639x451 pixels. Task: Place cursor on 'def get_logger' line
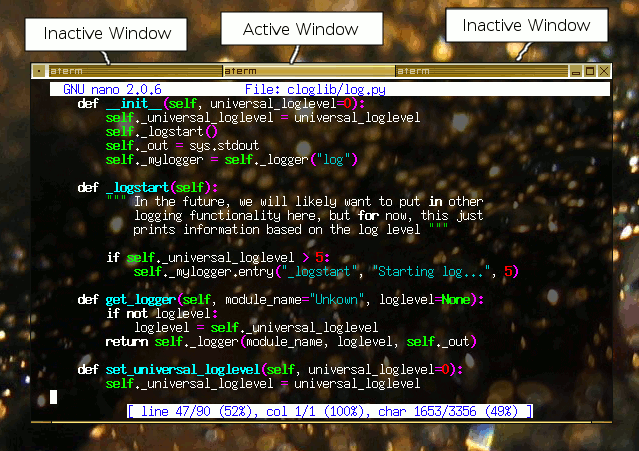tap(281, 300)
